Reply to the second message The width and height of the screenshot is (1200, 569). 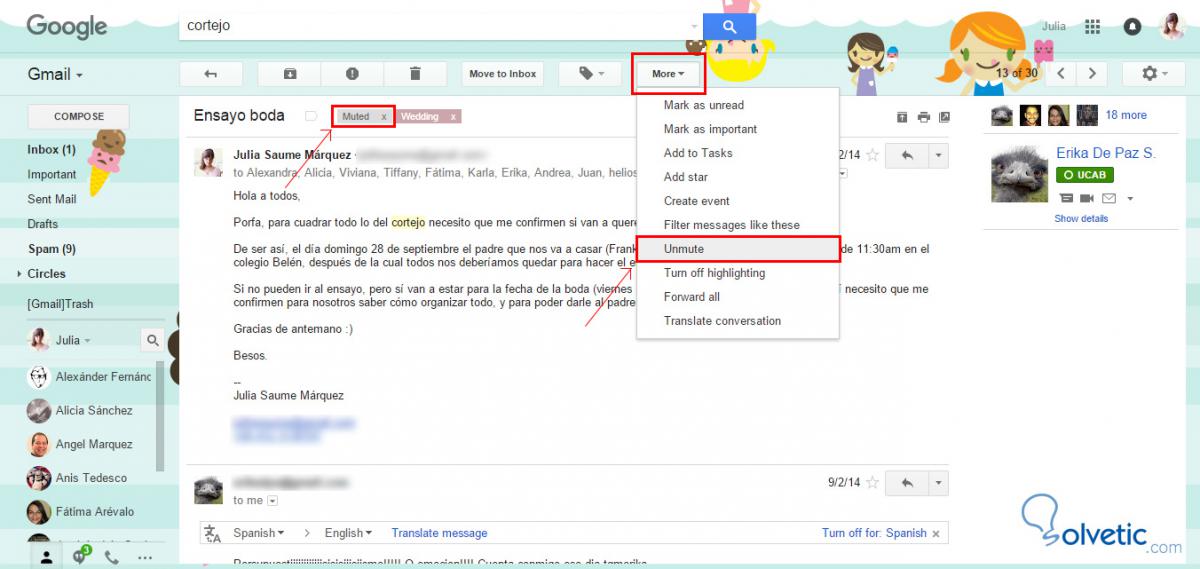tap(907, 483)
